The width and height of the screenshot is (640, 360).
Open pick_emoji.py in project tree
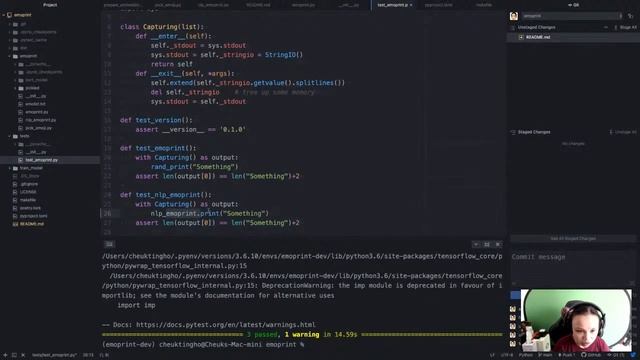point(38,128)
